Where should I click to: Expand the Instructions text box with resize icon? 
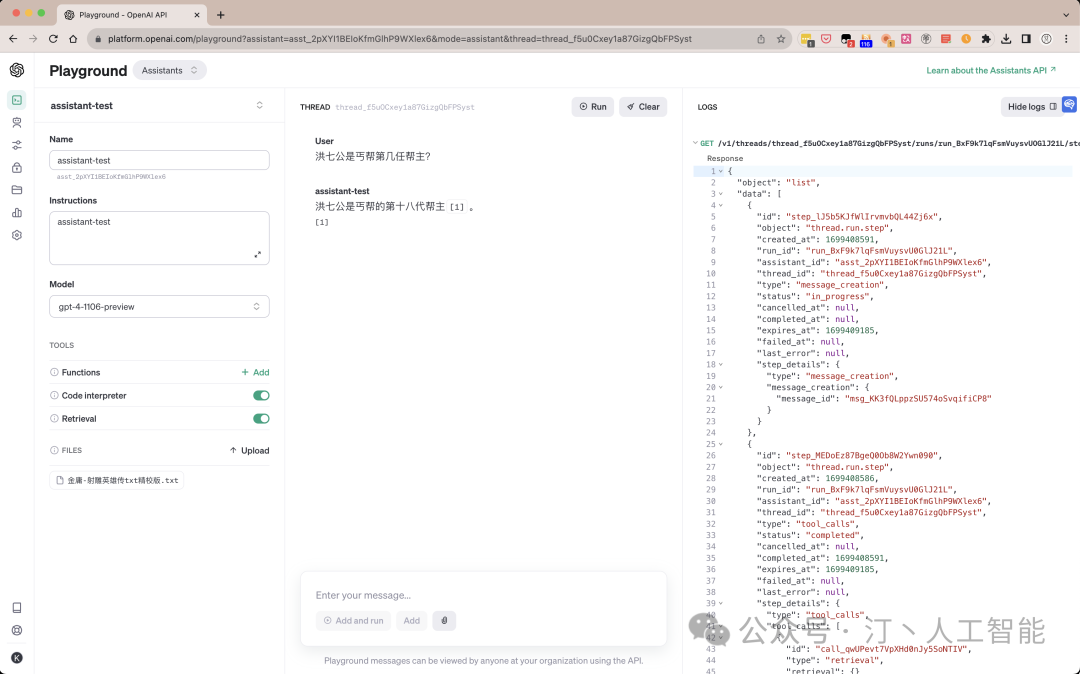pyautogui.click(x=257, y=255)
